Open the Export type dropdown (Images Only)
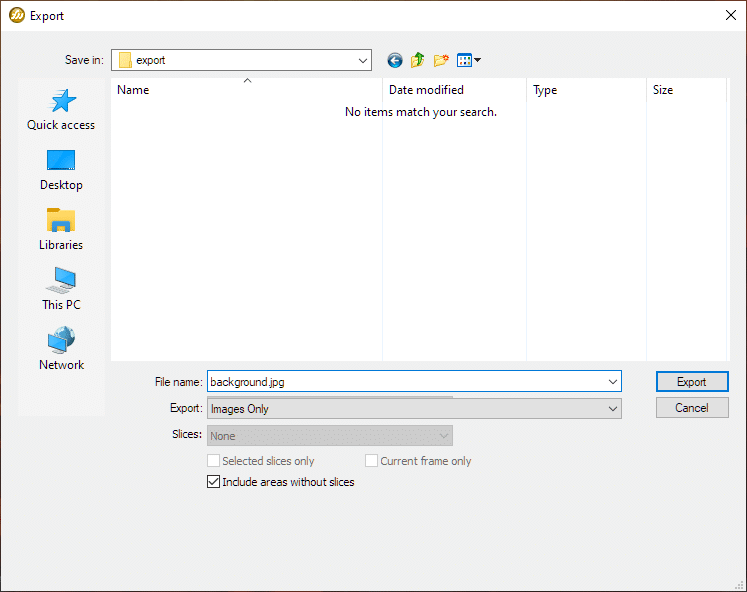Screen dimensions: 747x592 (414, 409)
